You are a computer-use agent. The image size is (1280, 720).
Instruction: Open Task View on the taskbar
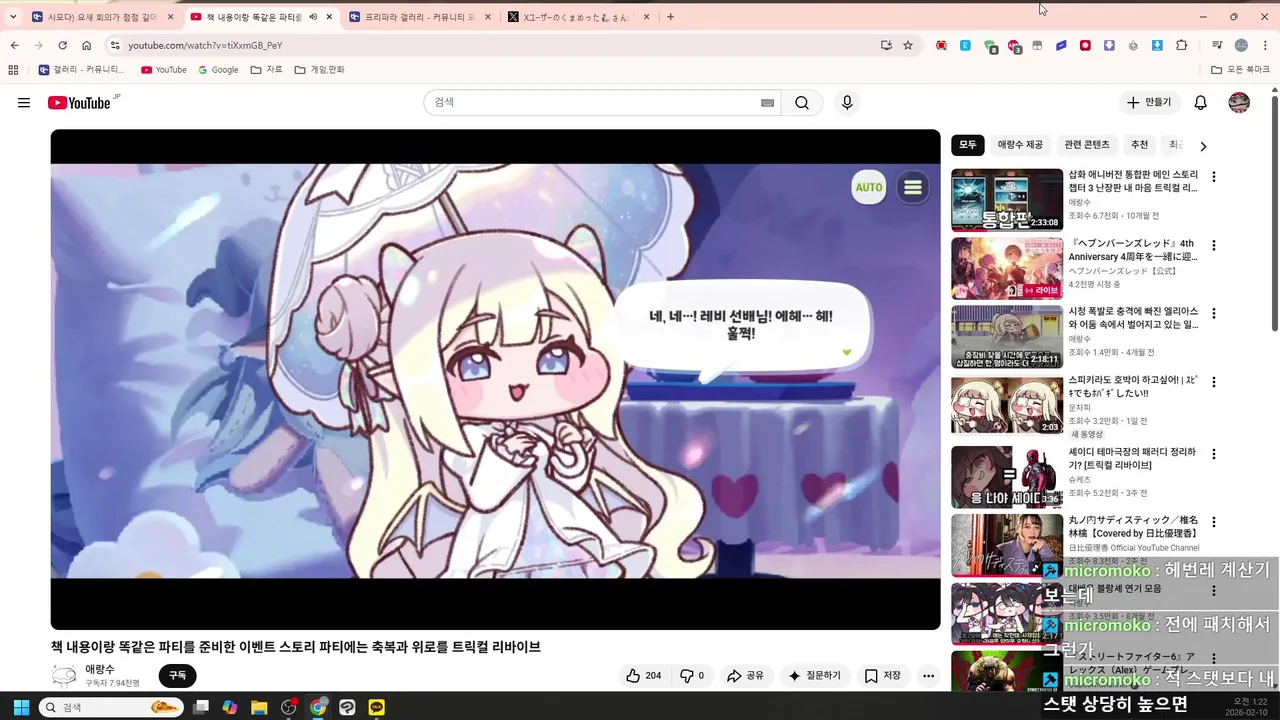(x=201, y=707)
